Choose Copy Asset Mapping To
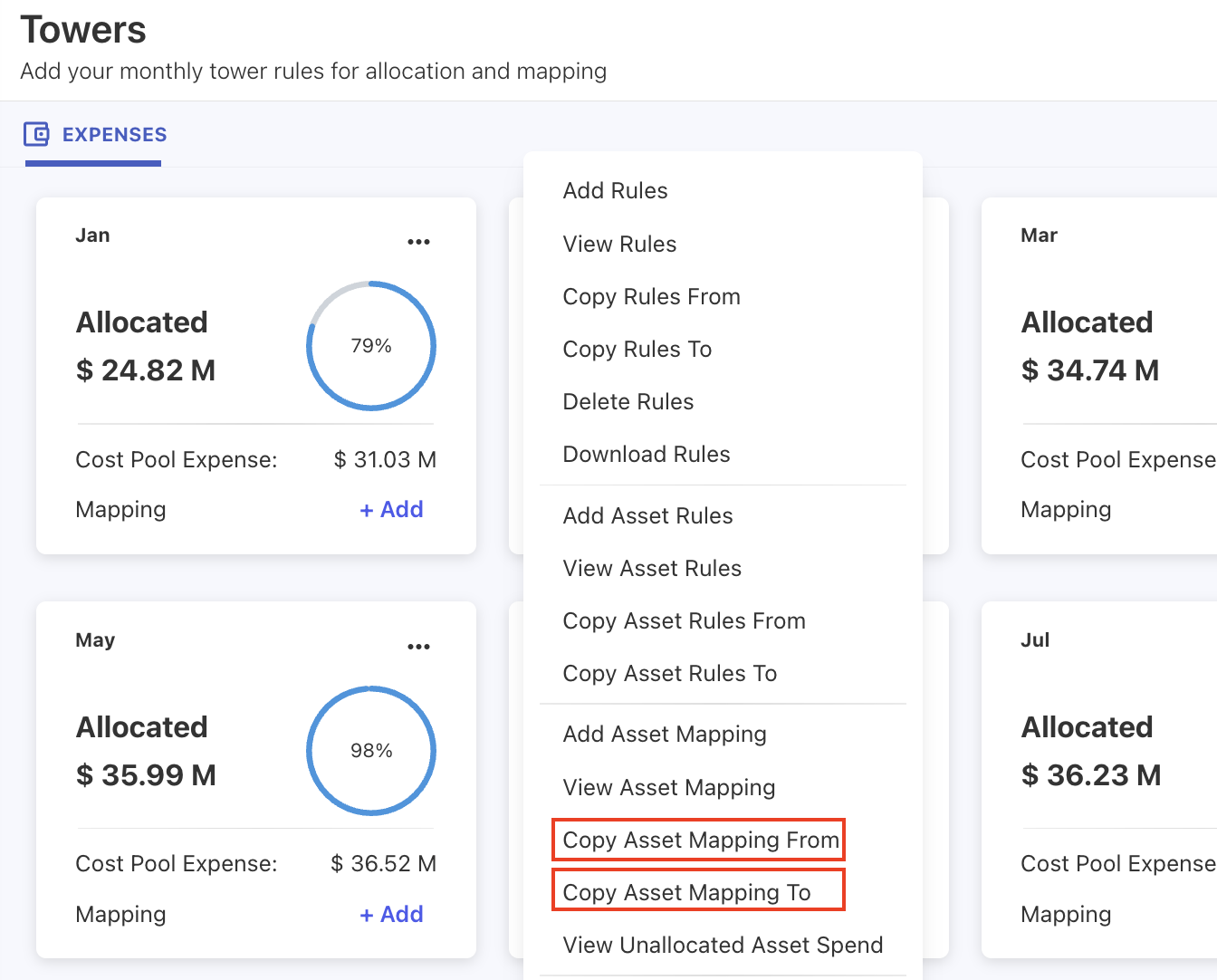The height and width of the screenshot is (980, 1217). pos(686,892)
